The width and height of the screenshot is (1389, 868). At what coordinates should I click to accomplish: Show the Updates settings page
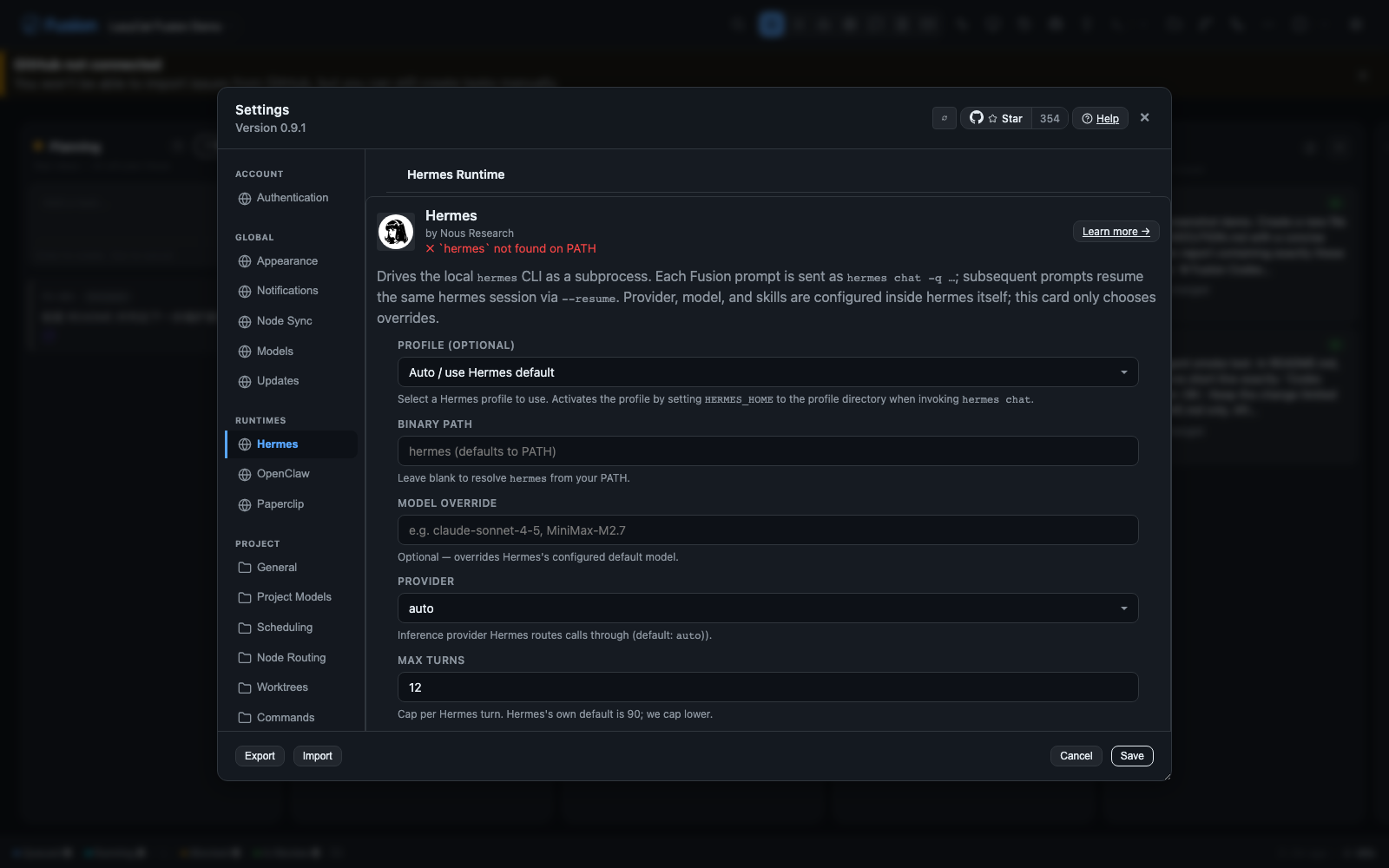click(x=292, y=381)
